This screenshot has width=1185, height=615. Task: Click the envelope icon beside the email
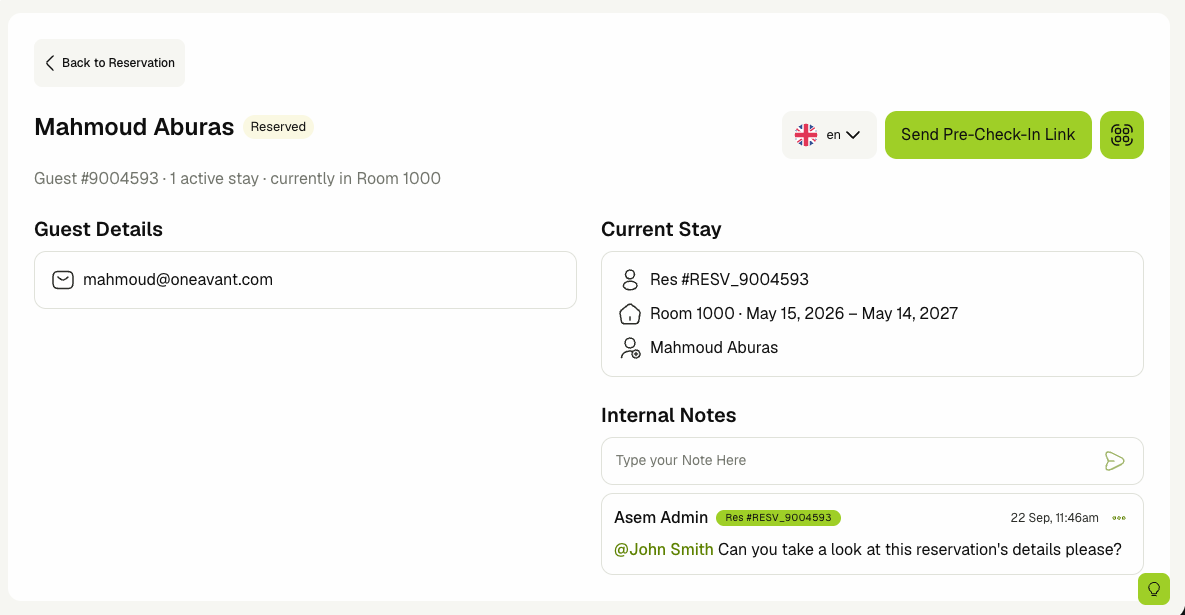(63, 280)
